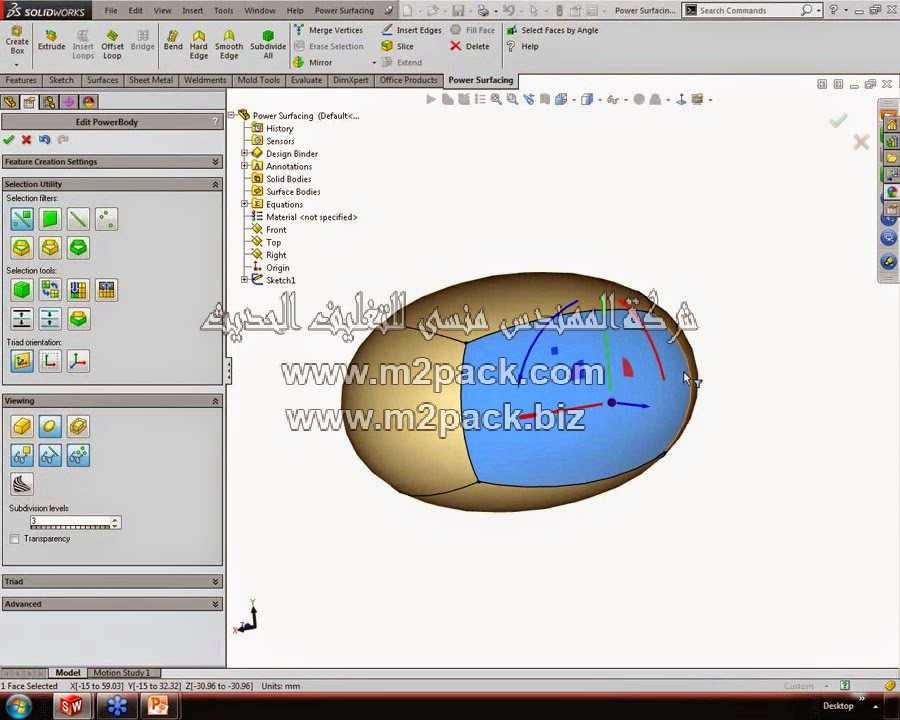Select the Extrude tool
This screenshot has width=900, height=720.
tap(51, 41)
